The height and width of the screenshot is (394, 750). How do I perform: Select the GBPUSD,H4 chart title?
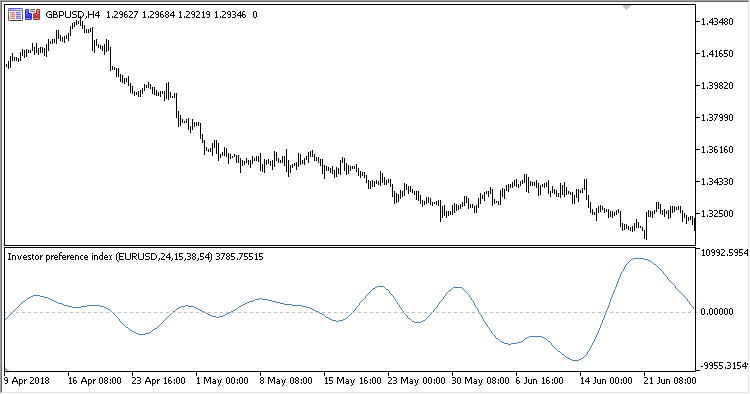point(73,15)
